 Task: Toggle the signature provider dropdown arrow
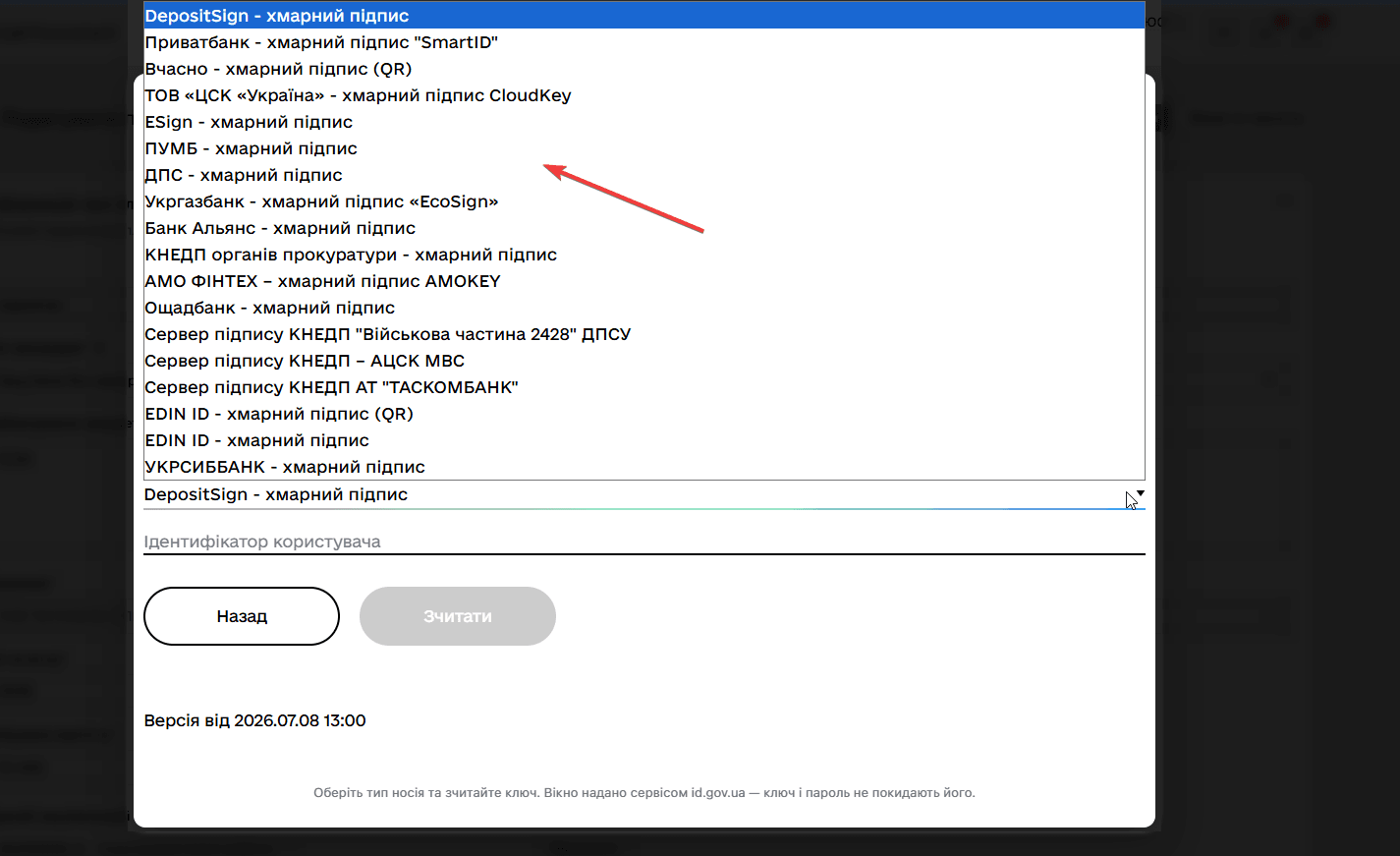pyautogui.click(x=1140, y=493)
